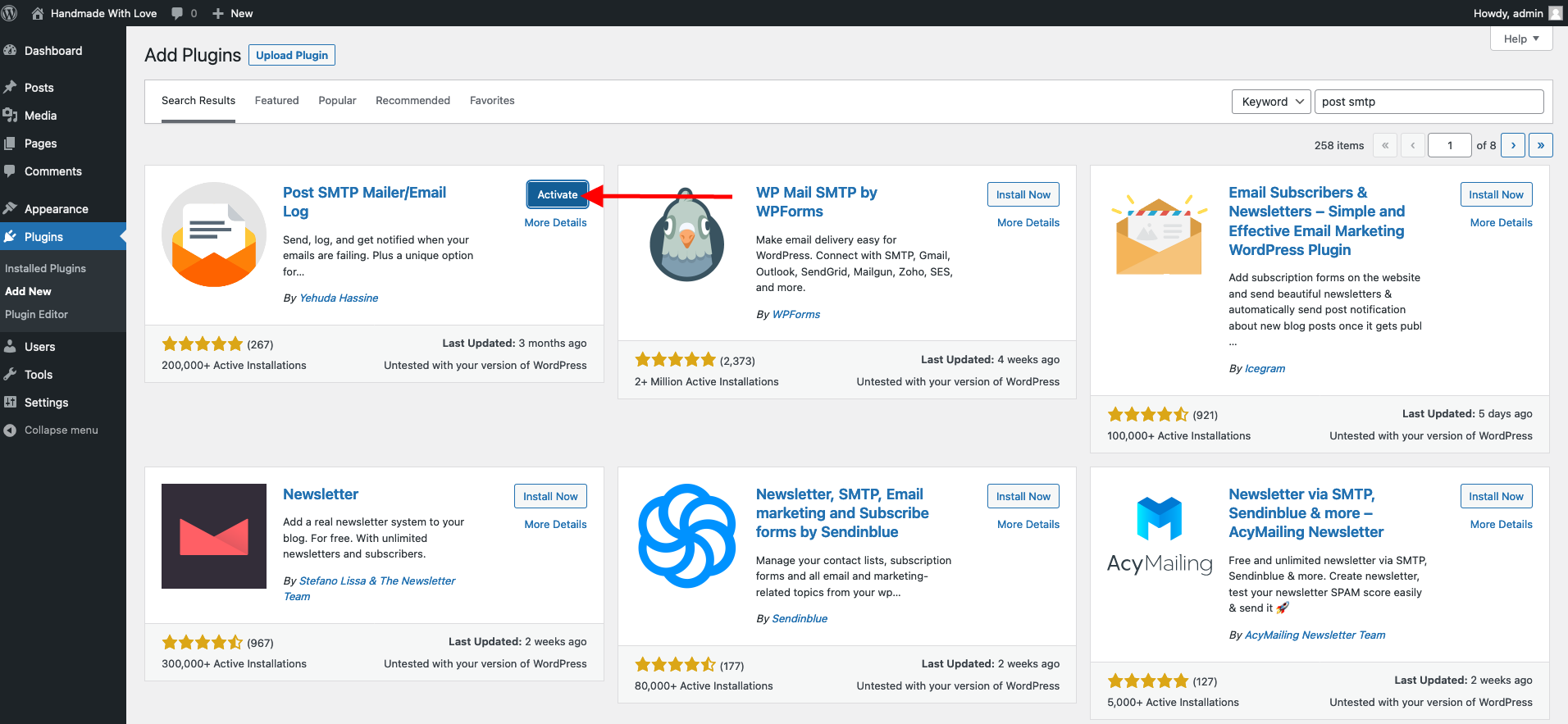The image size is (1568, 724).
Task: Jump to last page of results
Action: [1541, 145]
